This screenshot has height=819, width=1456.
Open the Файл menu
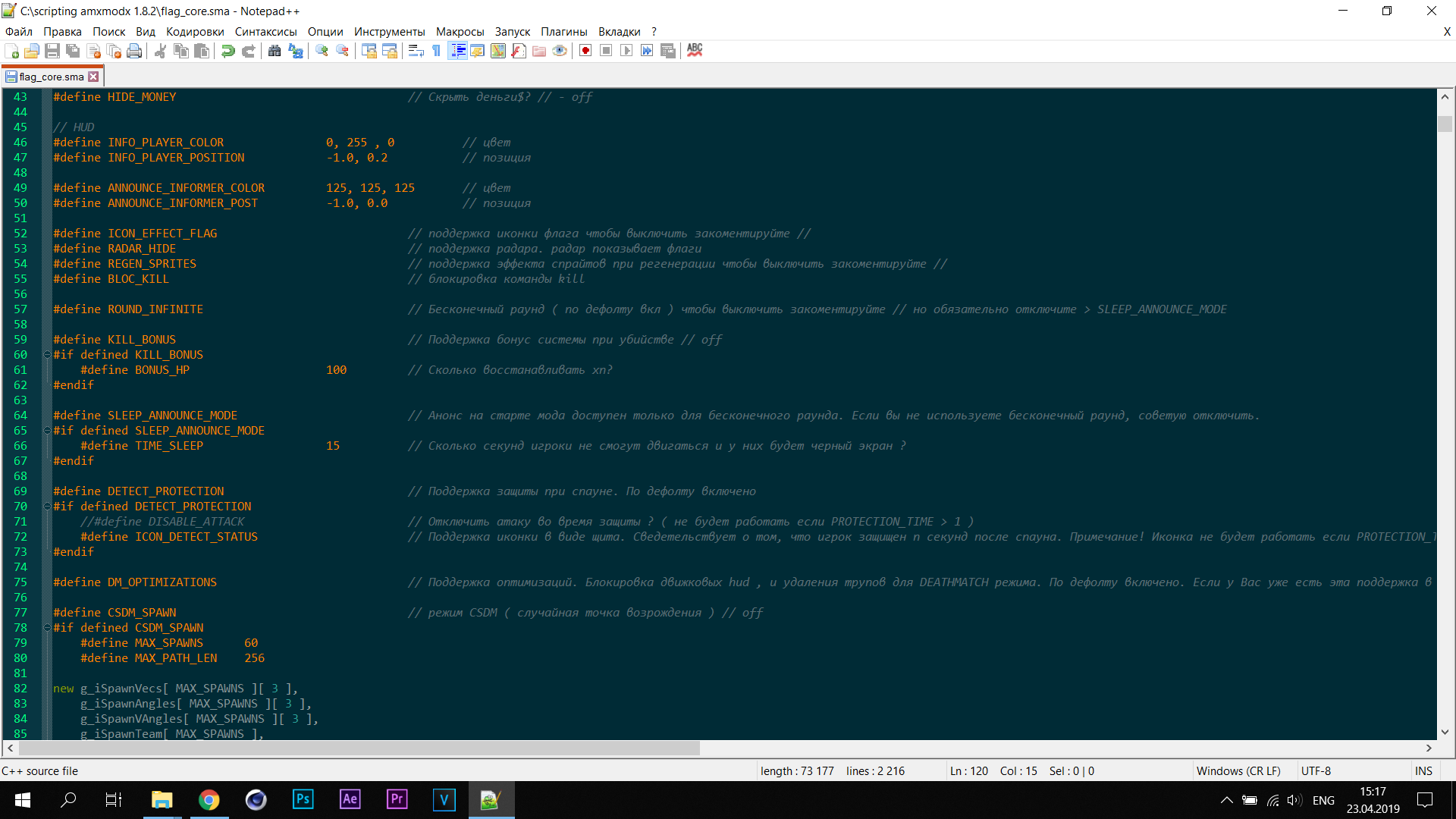[x=19, y=31]
